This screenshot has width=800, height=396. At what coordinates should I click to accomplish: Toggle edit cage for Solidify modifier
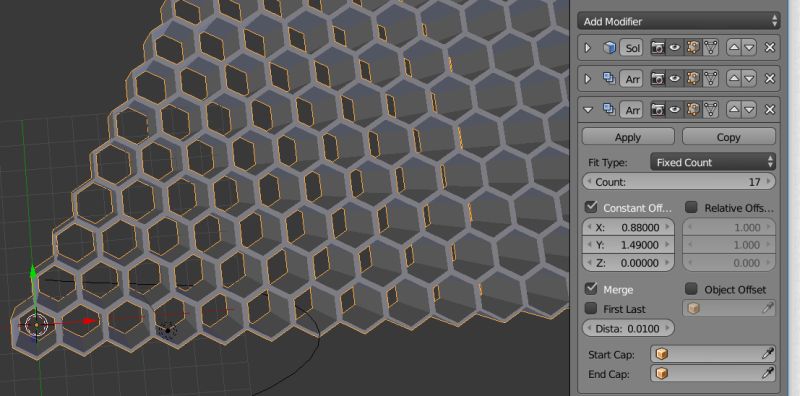point(710,48)
